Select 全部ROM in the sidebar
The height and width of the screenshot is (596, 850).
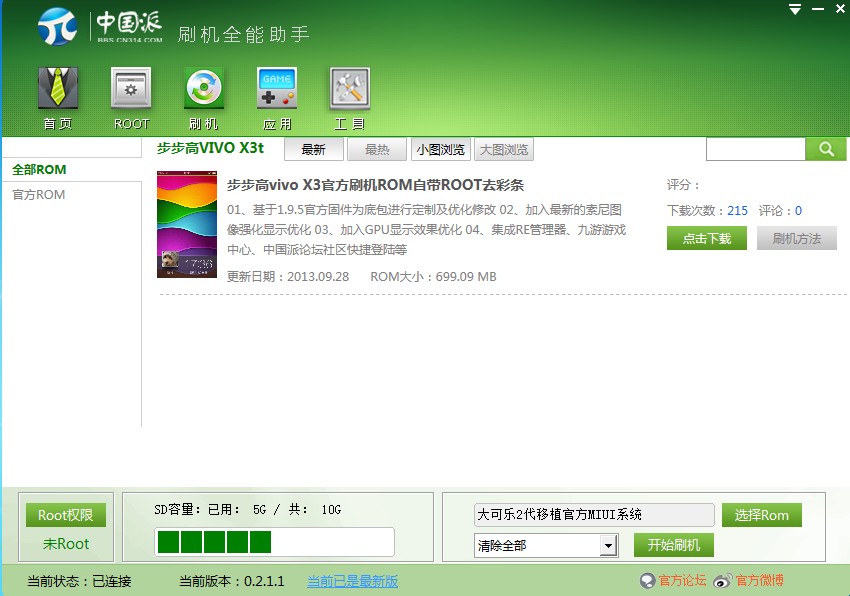pos(39,170)
